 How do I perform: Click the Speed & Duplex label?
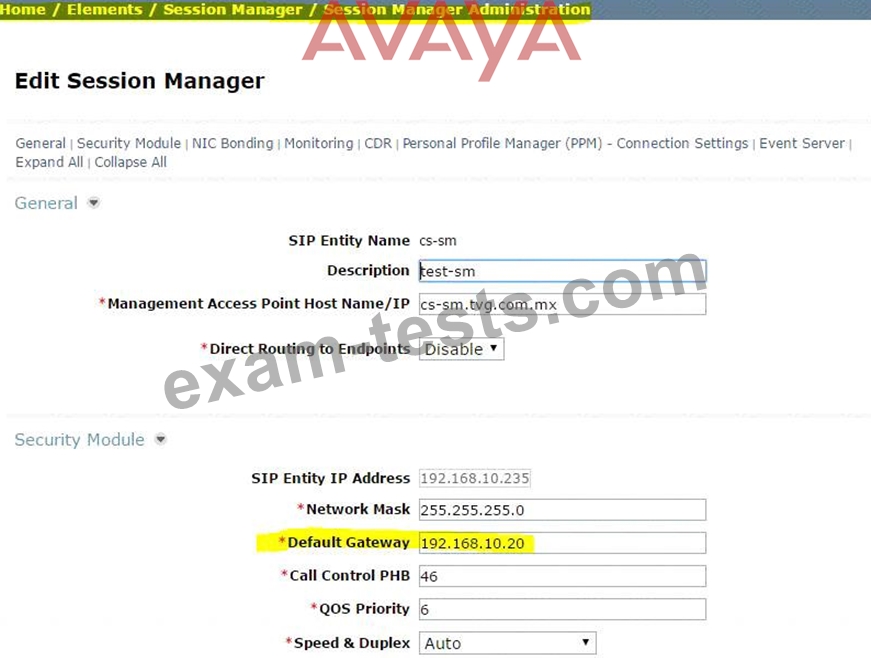(x=352, y=643)
